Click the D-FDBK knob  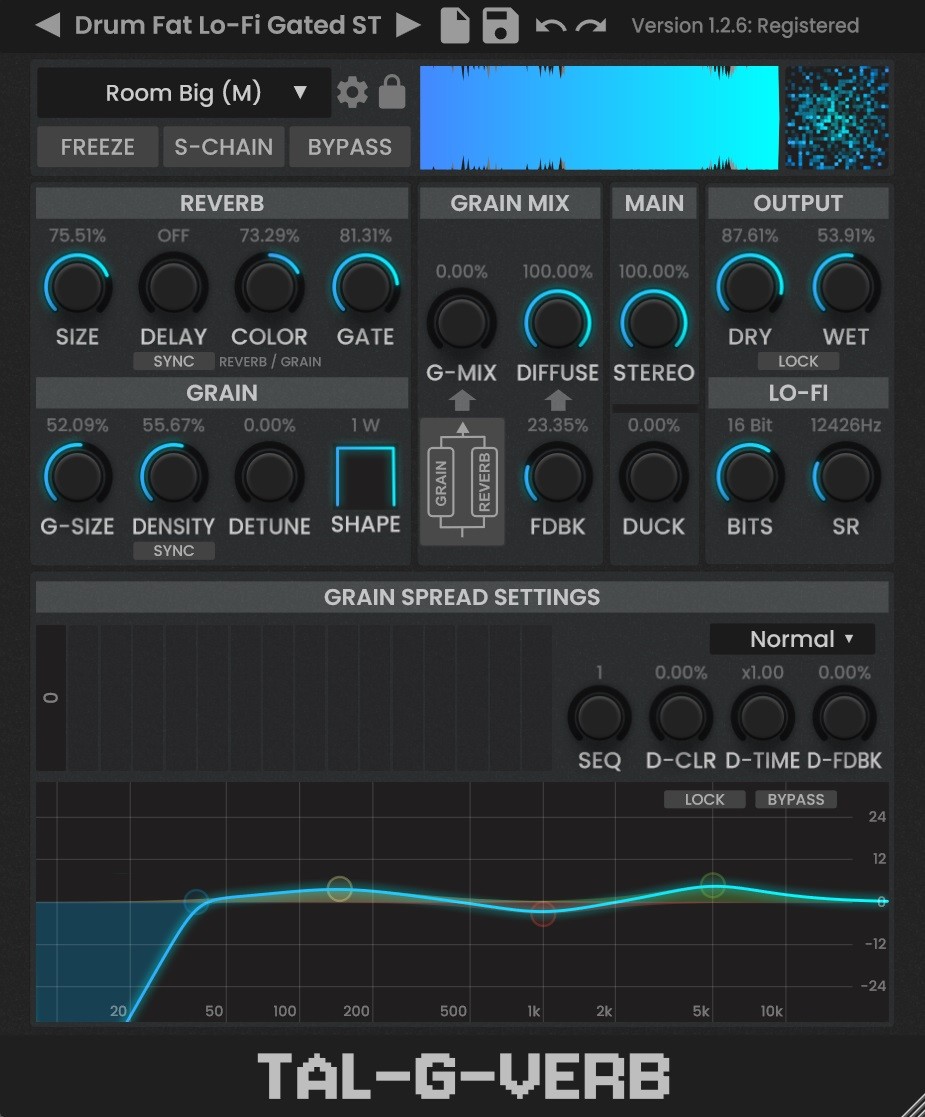coord(844,716)
